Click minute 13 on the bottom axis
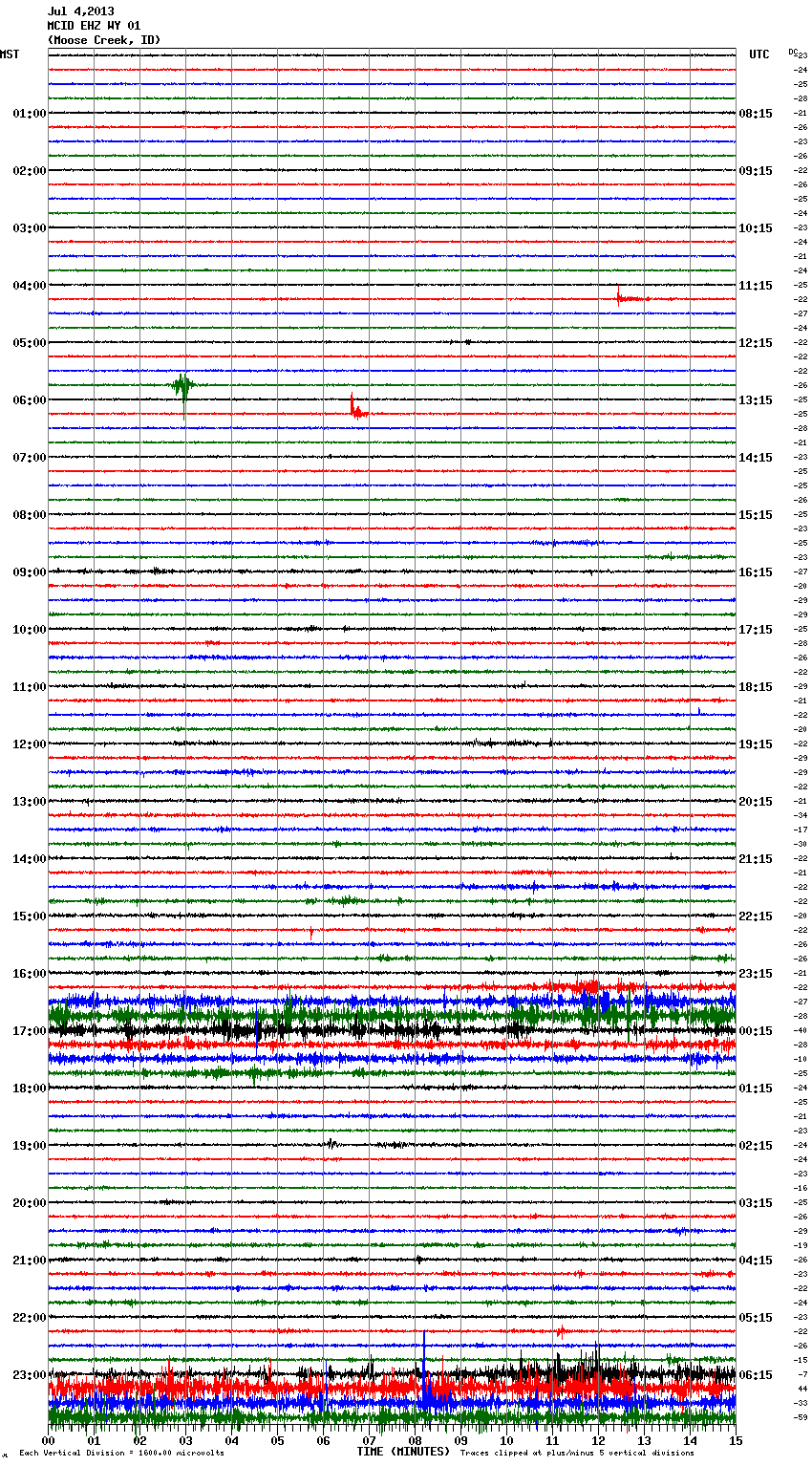The image size is (812, 1466). click(645, 1440)
